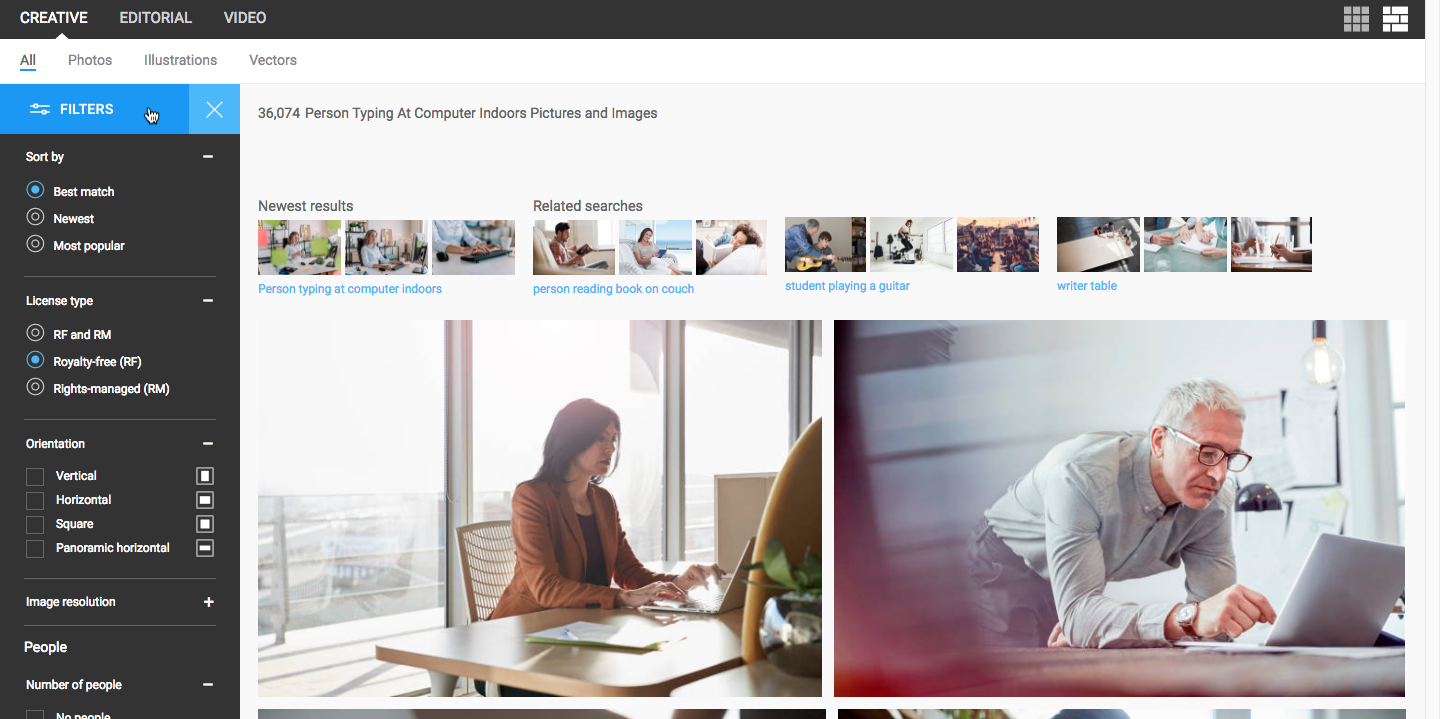1440x719 pixels.
Task: Click the Square orientation icon
Action: pyautogui.click(x=205, y=524)
